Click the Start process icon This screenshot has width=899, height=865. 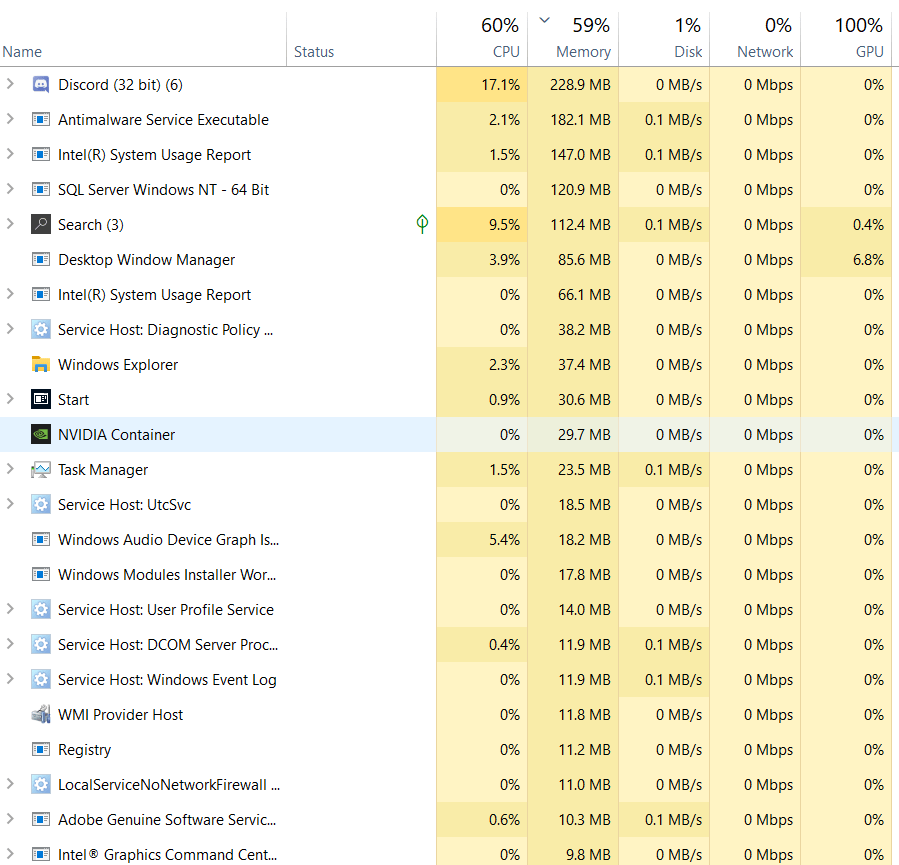pos(41,400)
